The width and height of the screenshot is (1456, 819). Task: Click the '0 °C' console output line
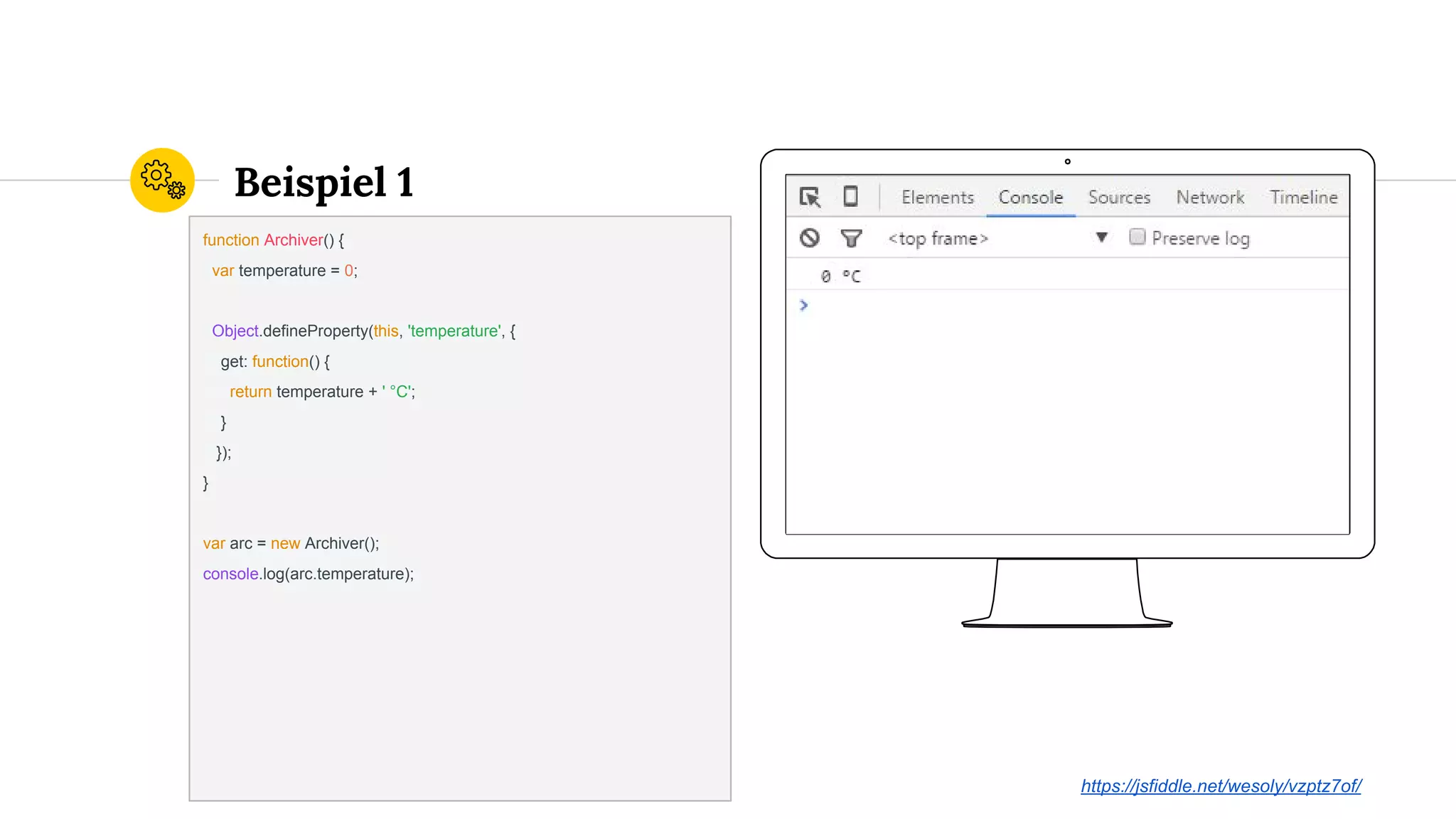pyautogui.click(x=840, y=276)
